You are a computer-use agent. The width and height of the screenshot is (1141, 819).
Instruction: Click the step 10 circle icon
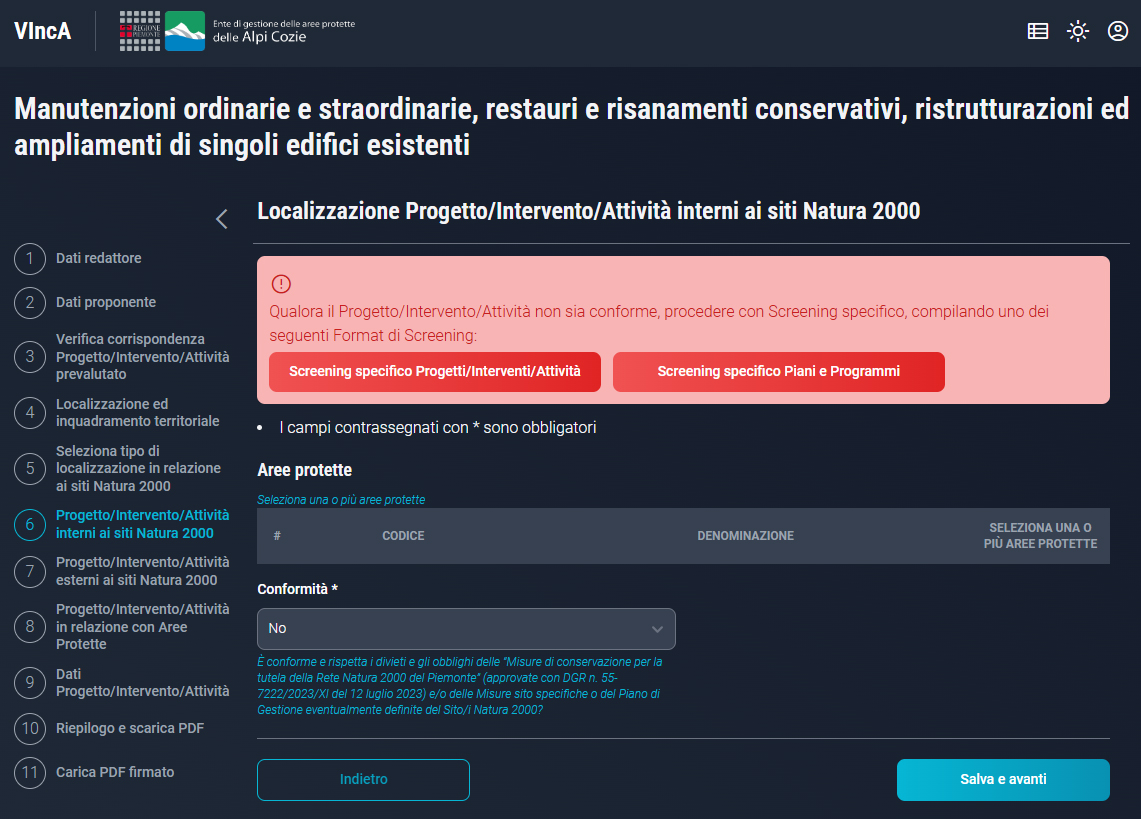pos(30,728)
